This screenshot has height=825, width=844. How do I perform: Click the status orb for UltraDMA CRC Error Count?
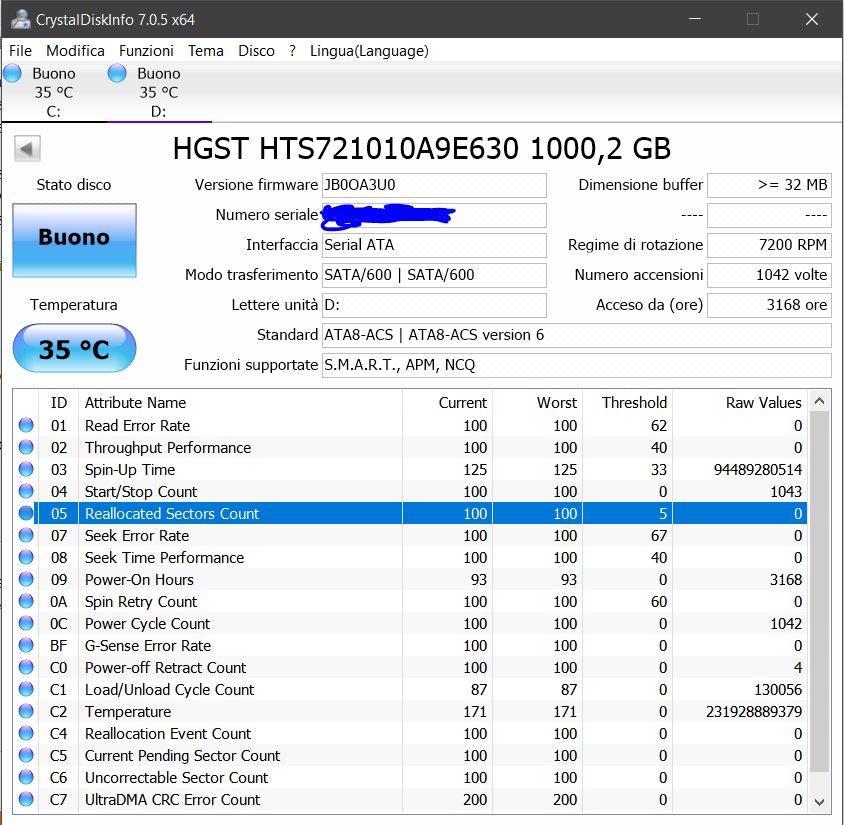26,799
